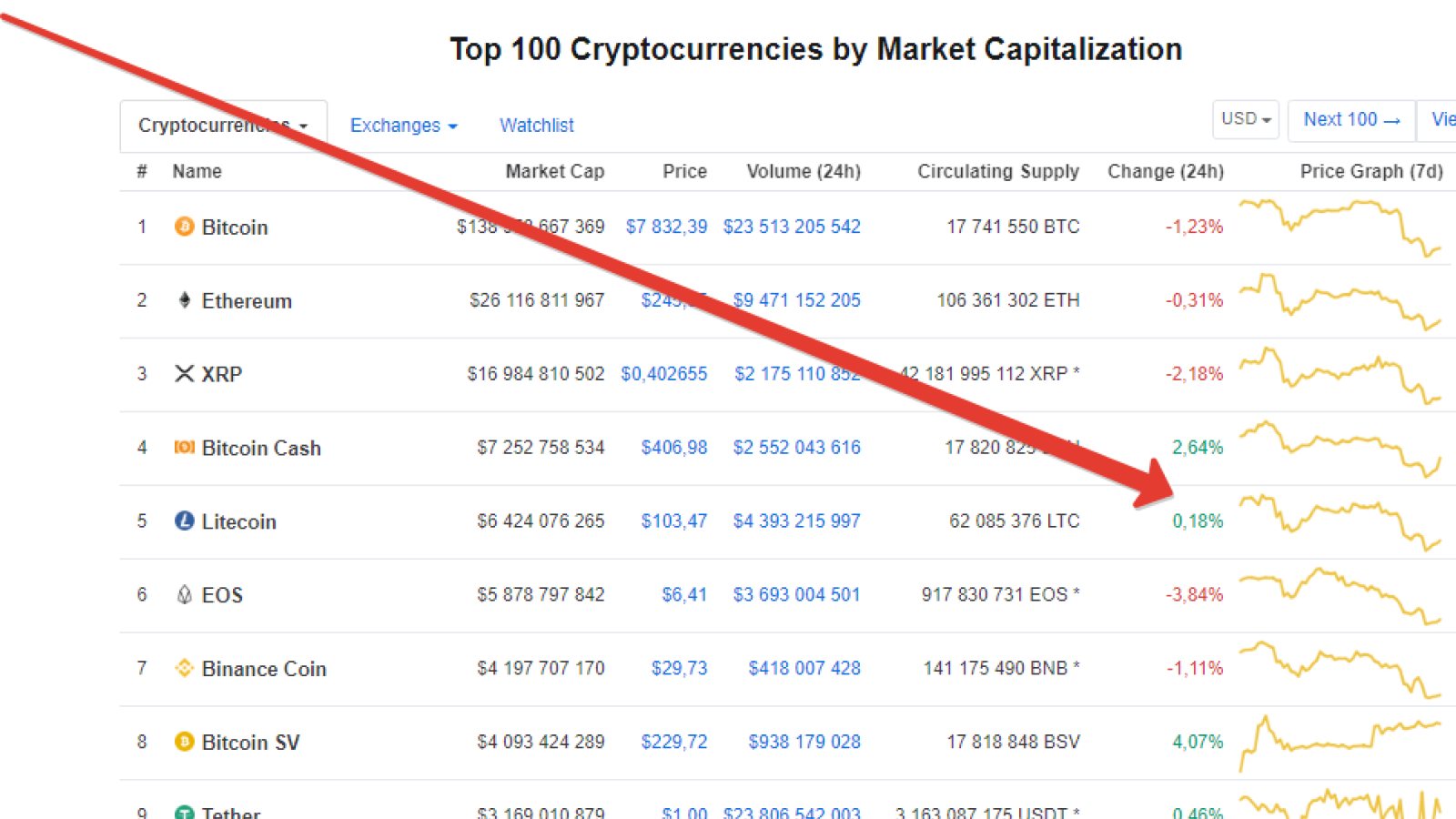
Task: Open the Cryptocurrencies dropdown
Action: point(223,126)
